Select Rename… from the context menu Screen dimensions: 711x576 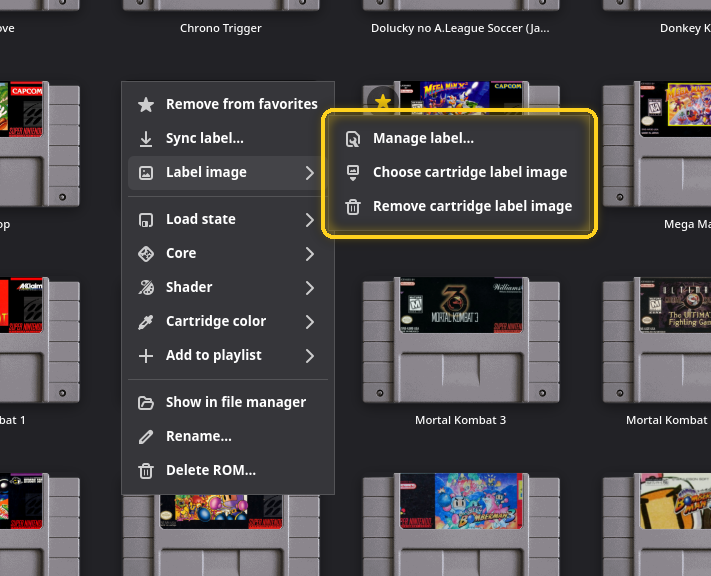click(228, 436)
